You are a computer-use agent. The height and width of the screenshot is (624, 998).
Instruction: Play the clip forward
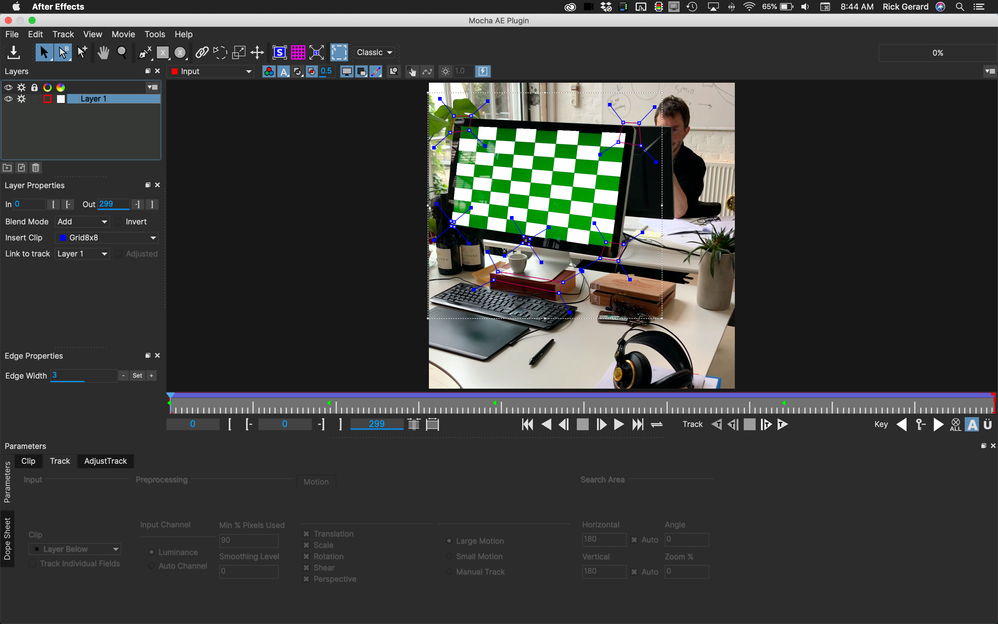point(619,425)
